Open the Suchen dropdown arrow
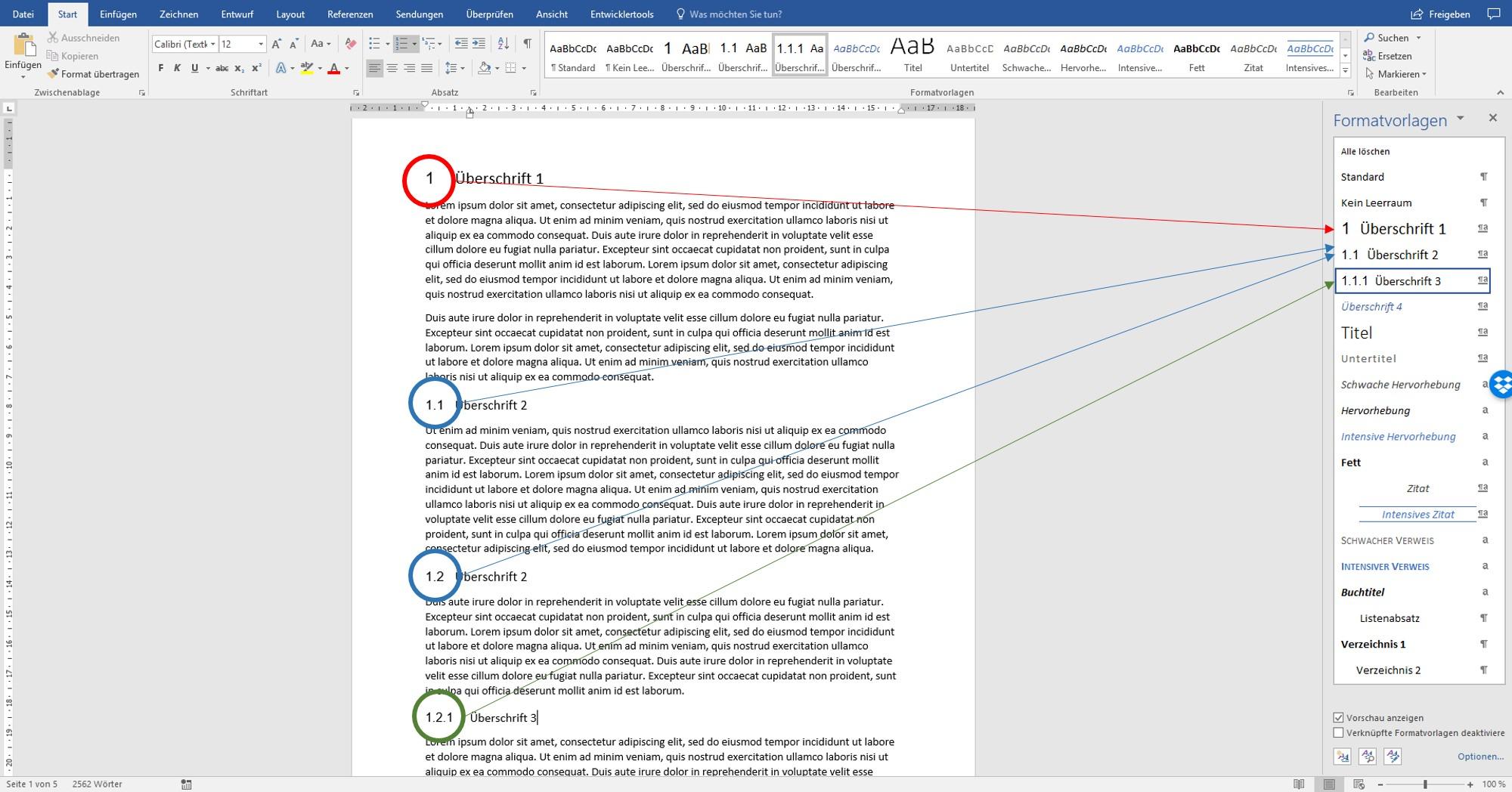The image size is (1512, 792). (1418, 38)
